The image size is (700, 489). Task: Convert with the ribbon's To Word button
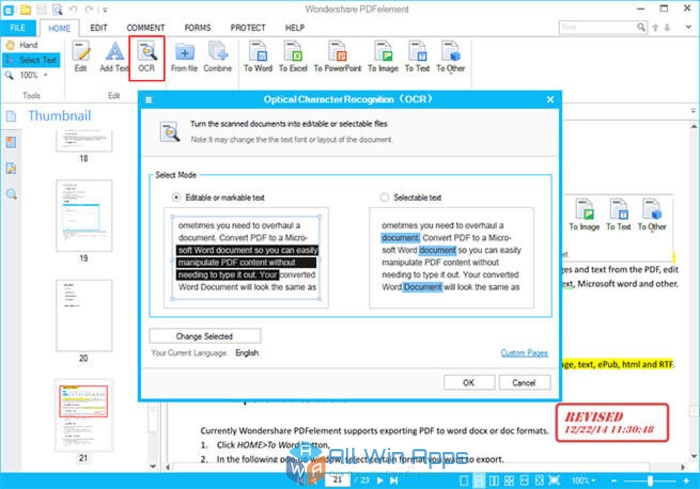pyautogui.click(x=258, y=57)
